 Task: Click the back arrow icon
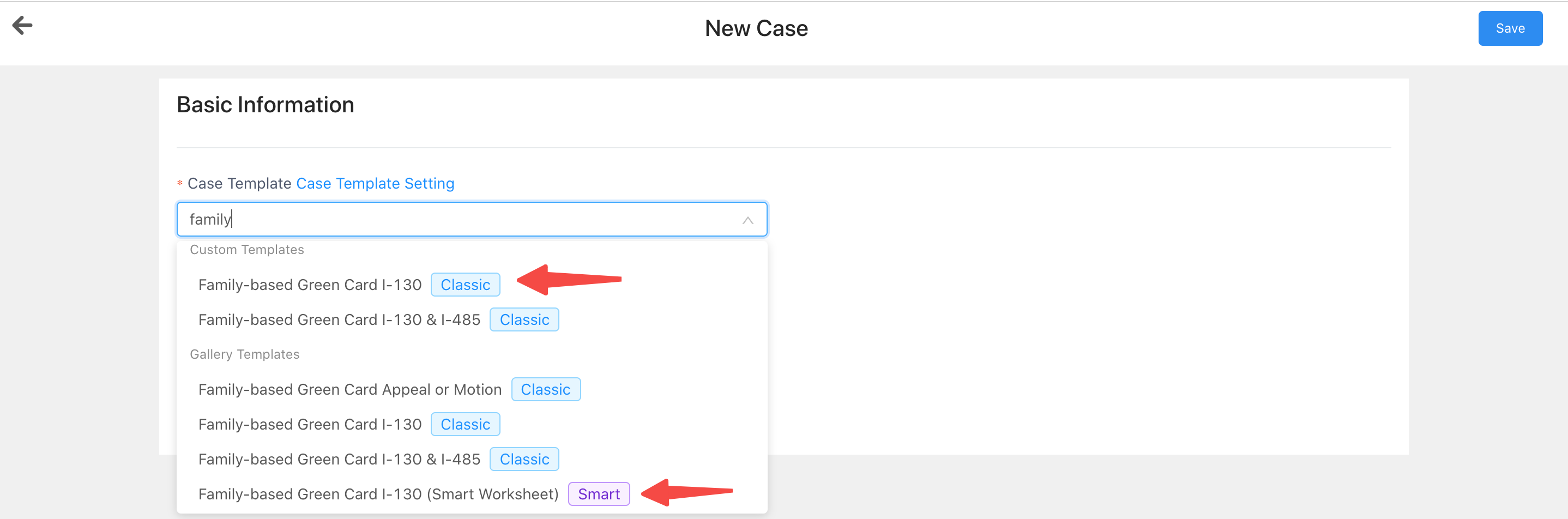pyautogui.click(x=22, y=26)
